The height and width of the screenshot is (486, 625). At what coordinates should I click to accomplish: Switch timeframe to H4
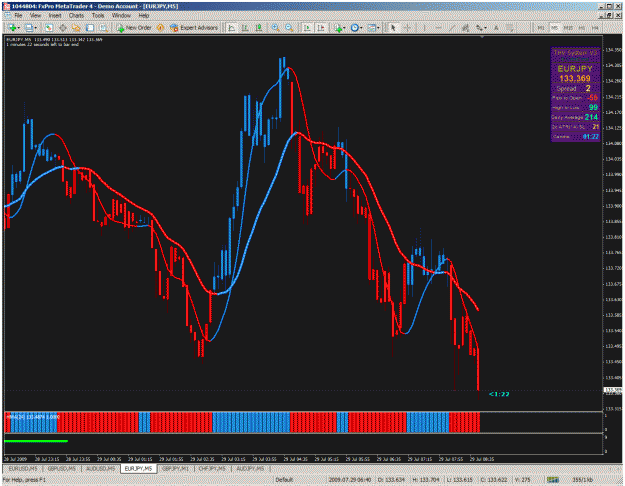595,28
